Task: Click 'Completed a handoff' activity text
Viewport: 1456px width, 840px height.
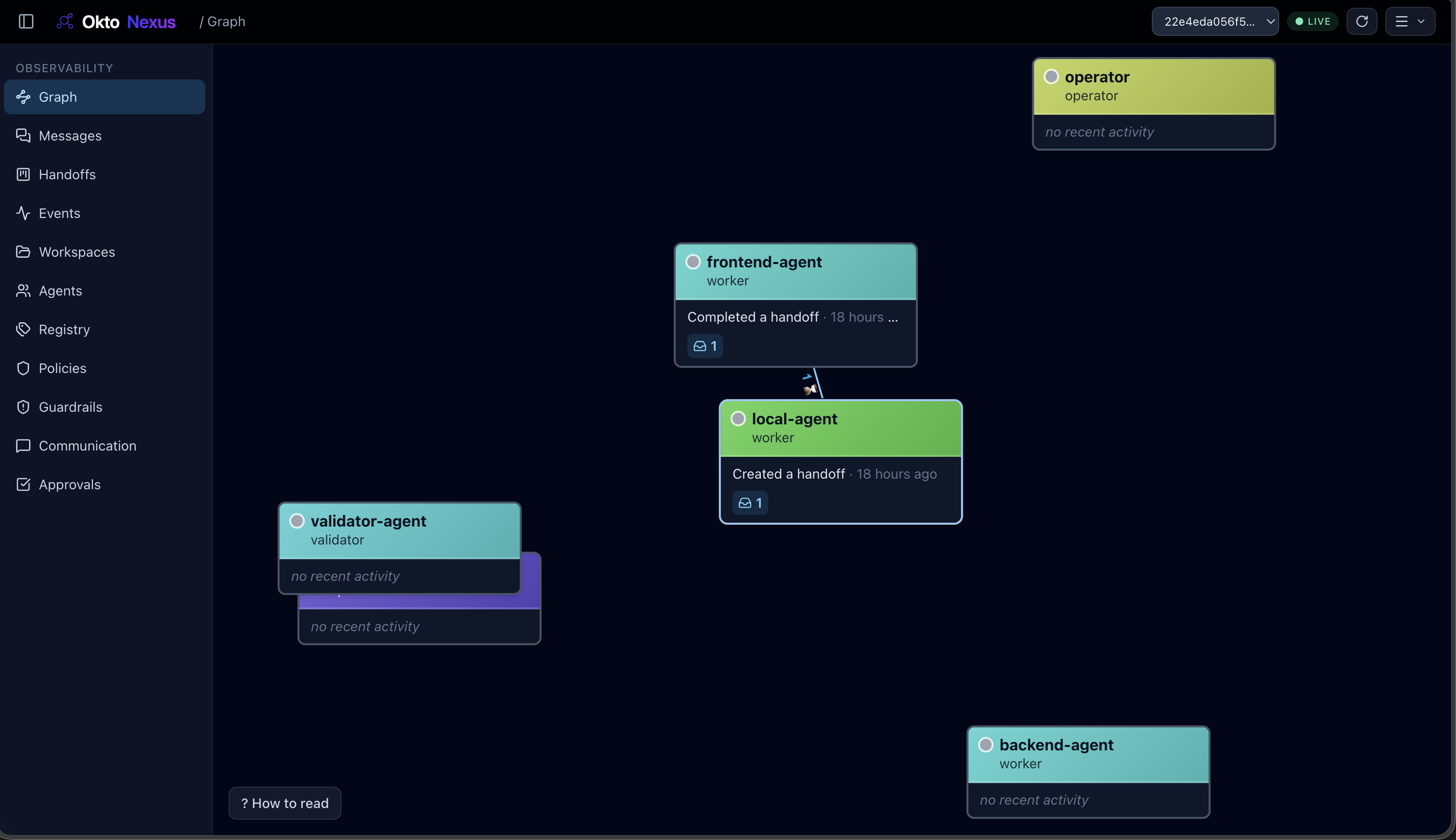Action: pos(753,317)
